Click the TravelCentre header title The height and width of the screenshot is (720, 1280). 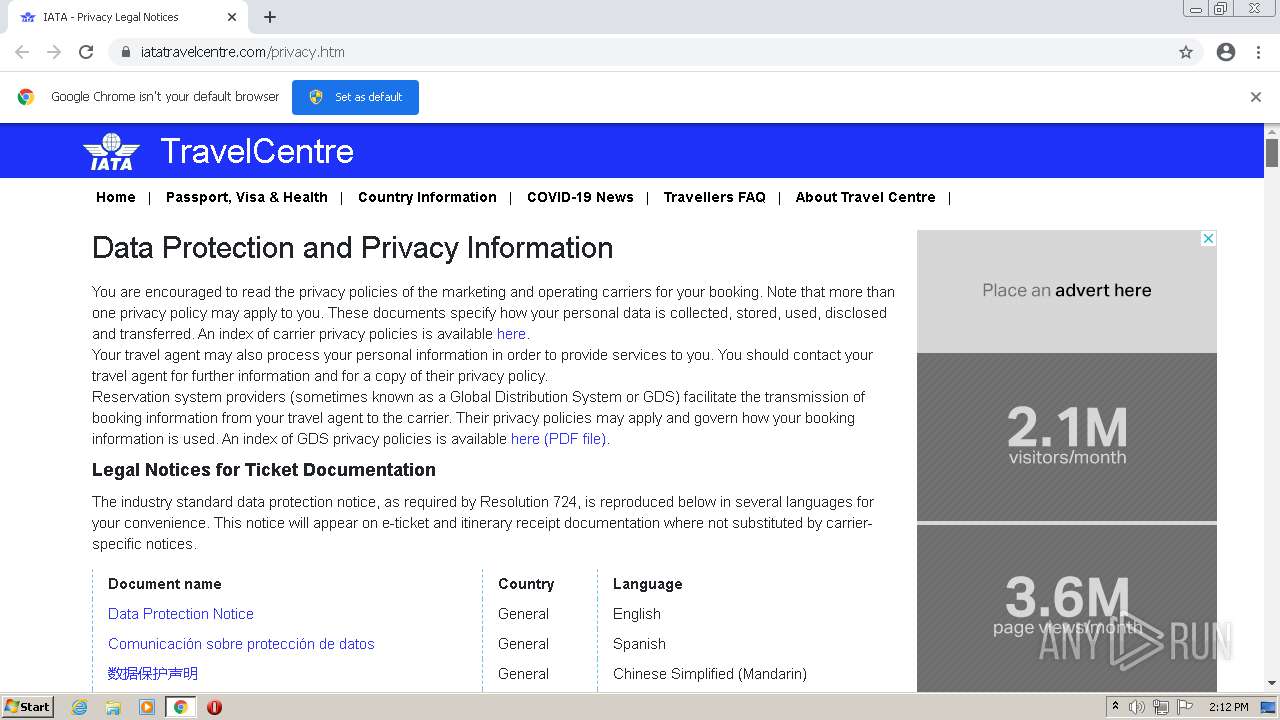pyautogui.click(x=257, y=151)
